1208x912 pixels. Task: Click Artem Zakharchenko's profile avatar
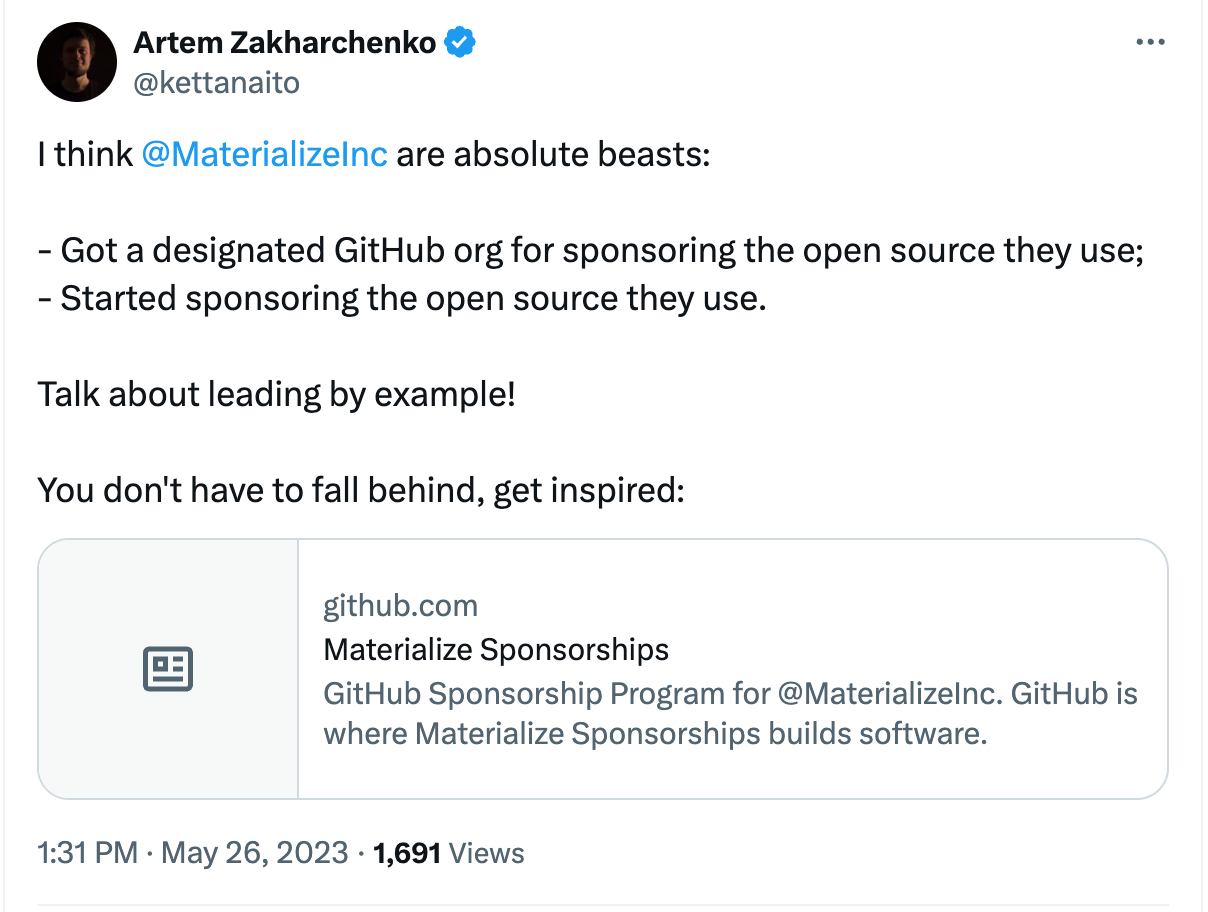pyautogui.click(x=77, y=61)
